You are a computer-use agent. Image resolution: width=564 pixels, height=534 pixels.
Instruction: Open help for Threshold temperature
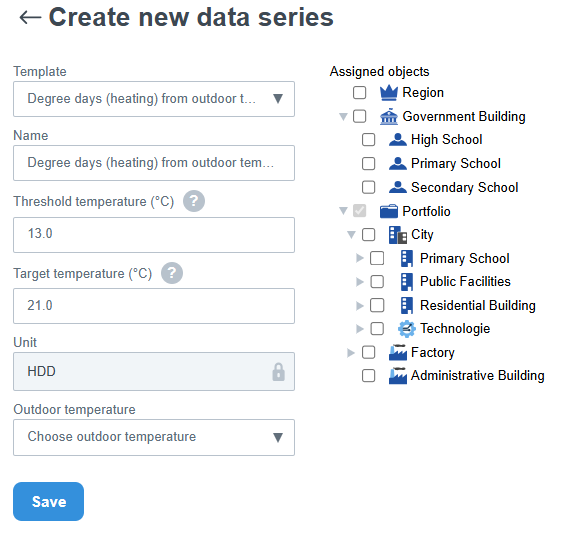194,201
